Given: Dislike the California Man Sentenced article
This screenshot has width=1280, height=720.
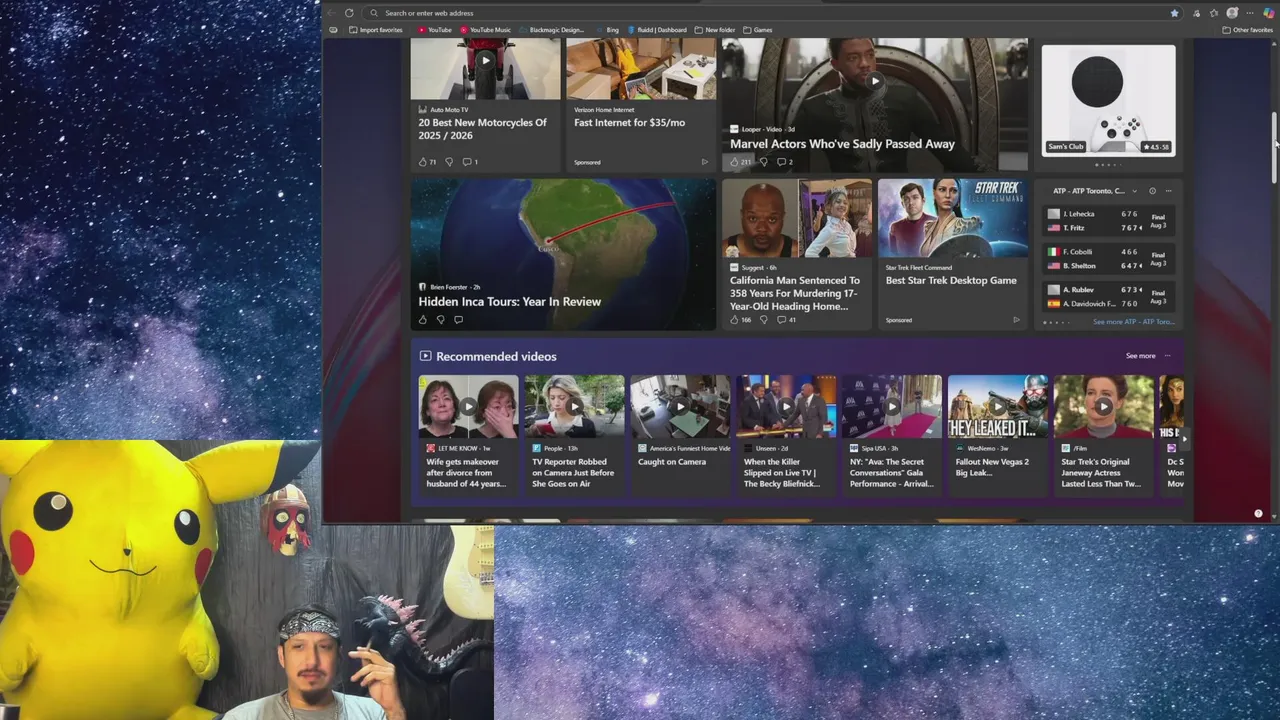Looking at the screenshot, I should coord(763,320).
